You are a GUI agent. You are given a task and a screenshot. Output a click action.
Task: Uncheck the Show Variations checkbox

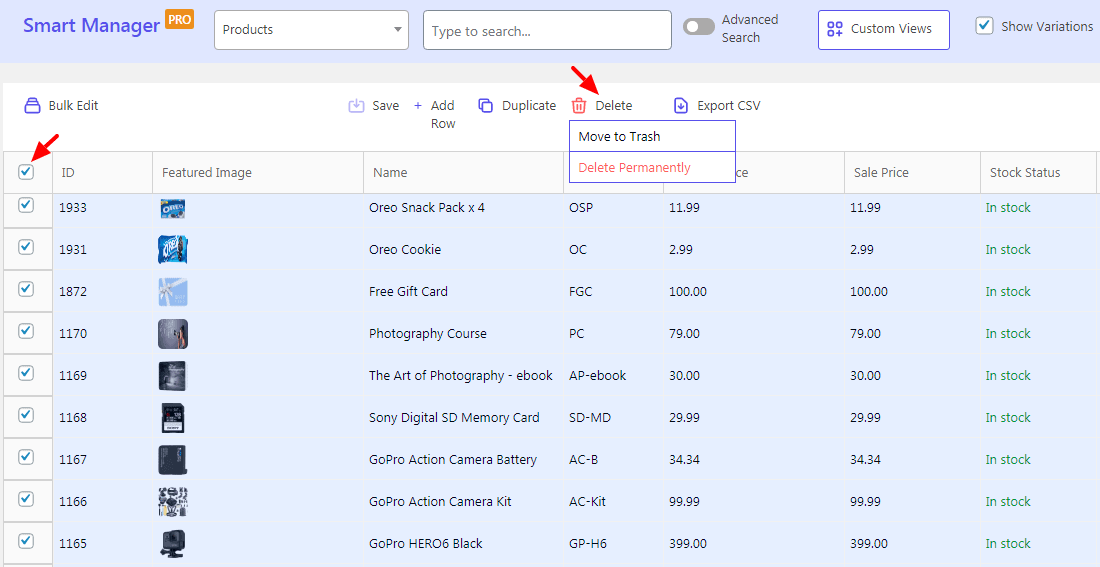(985, 26)
